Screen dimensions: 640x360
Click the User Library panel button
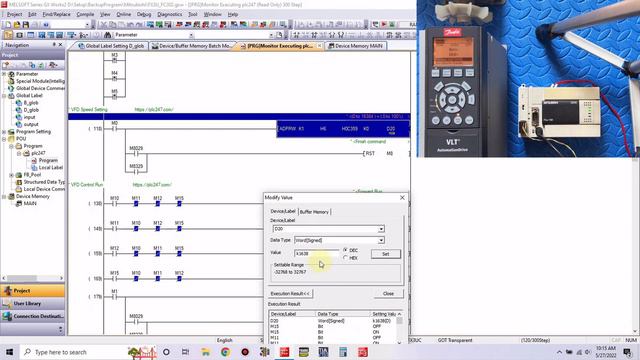pos(32,304)
